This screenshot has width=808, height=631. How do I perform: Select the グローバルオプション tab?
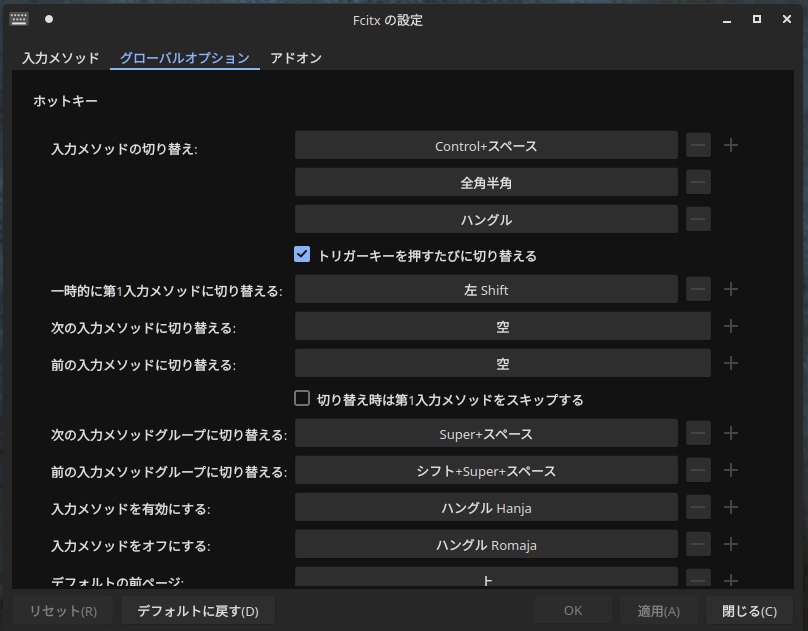pos(184,58)
